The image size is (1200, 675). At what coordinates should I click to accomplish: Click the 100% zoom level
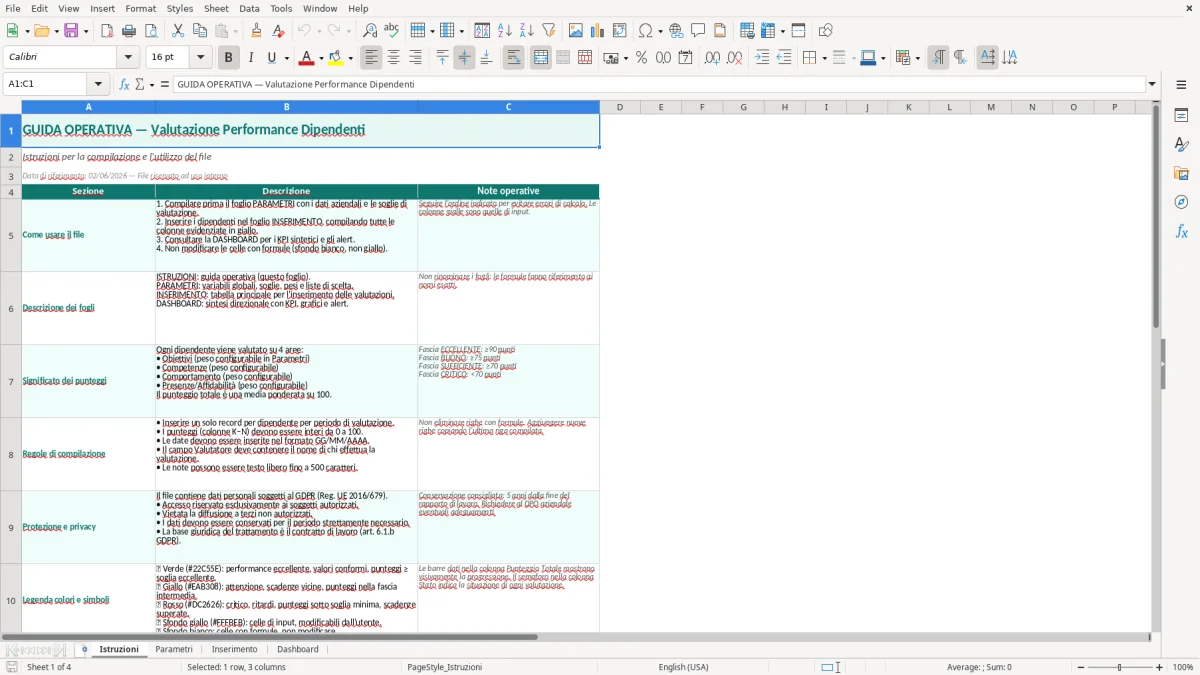(1183, 667)
